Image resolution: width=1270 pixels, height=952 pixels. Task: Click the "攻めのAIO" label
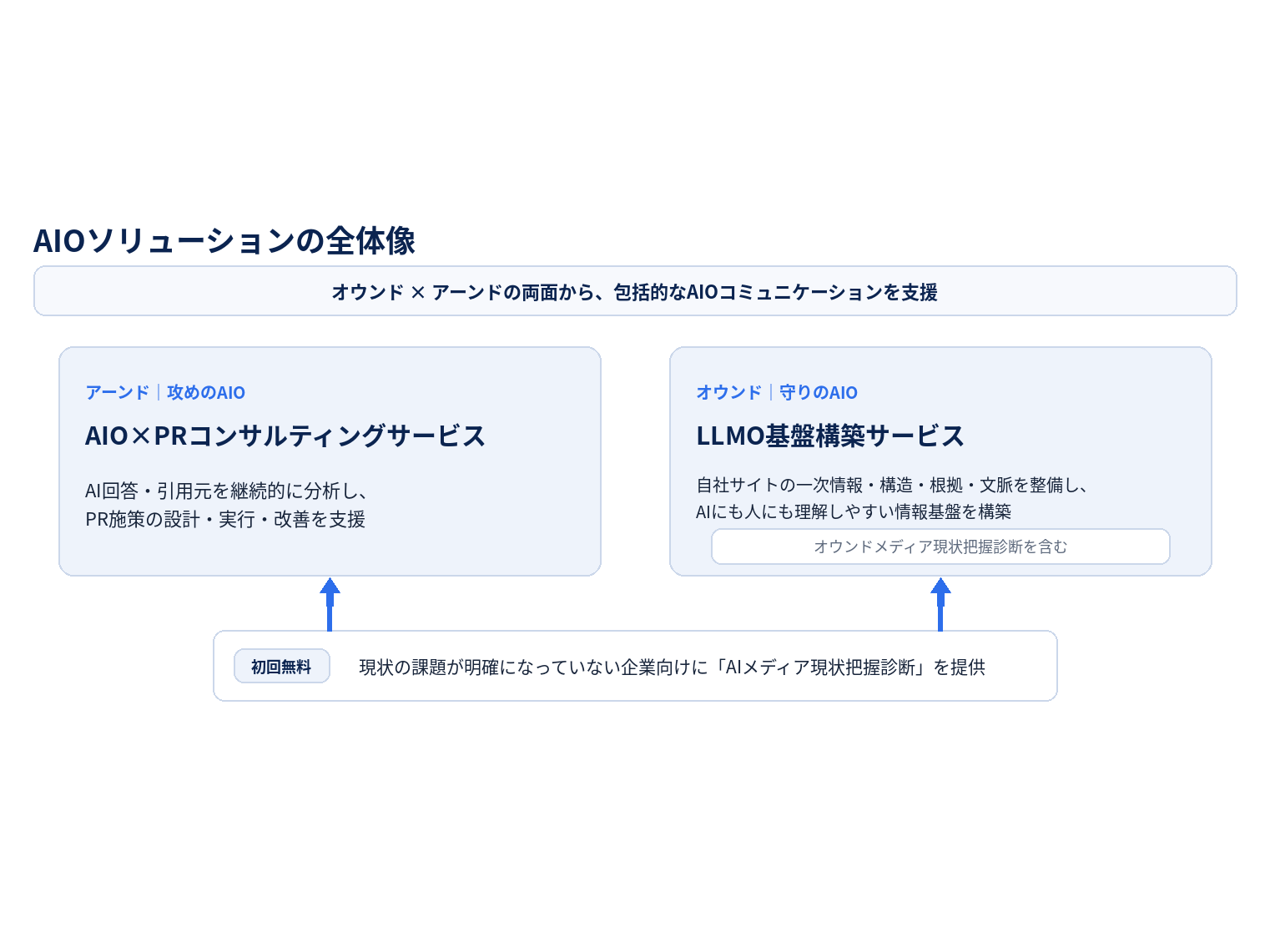point(206,392)
